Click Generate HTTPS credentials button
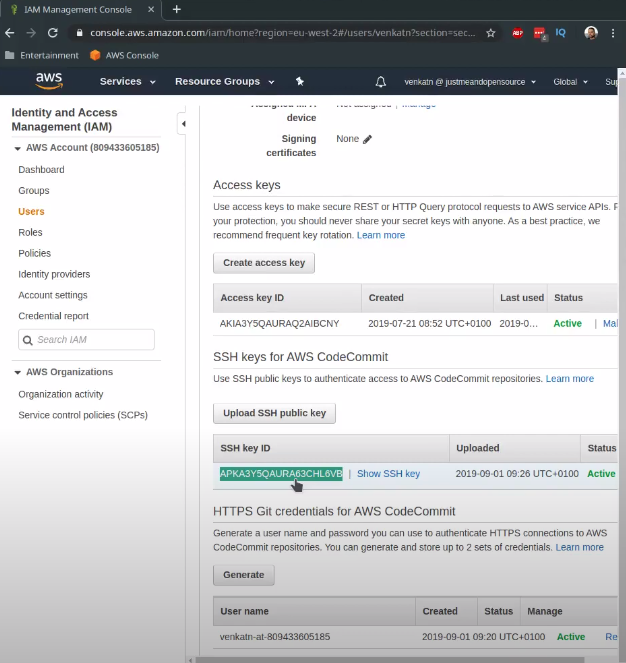This screenshot has width=626, height=663. 244,575
